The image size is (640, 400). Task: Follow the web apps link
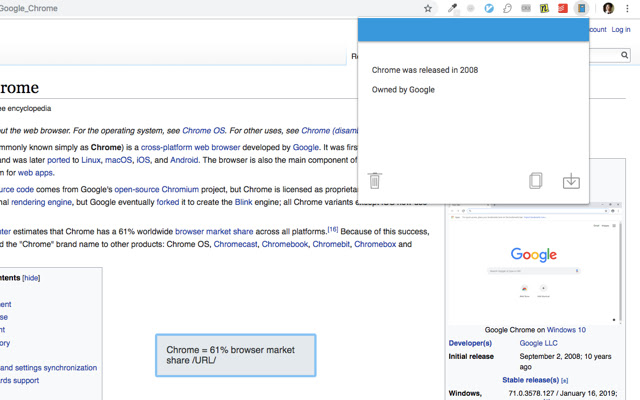click(35, 173)
